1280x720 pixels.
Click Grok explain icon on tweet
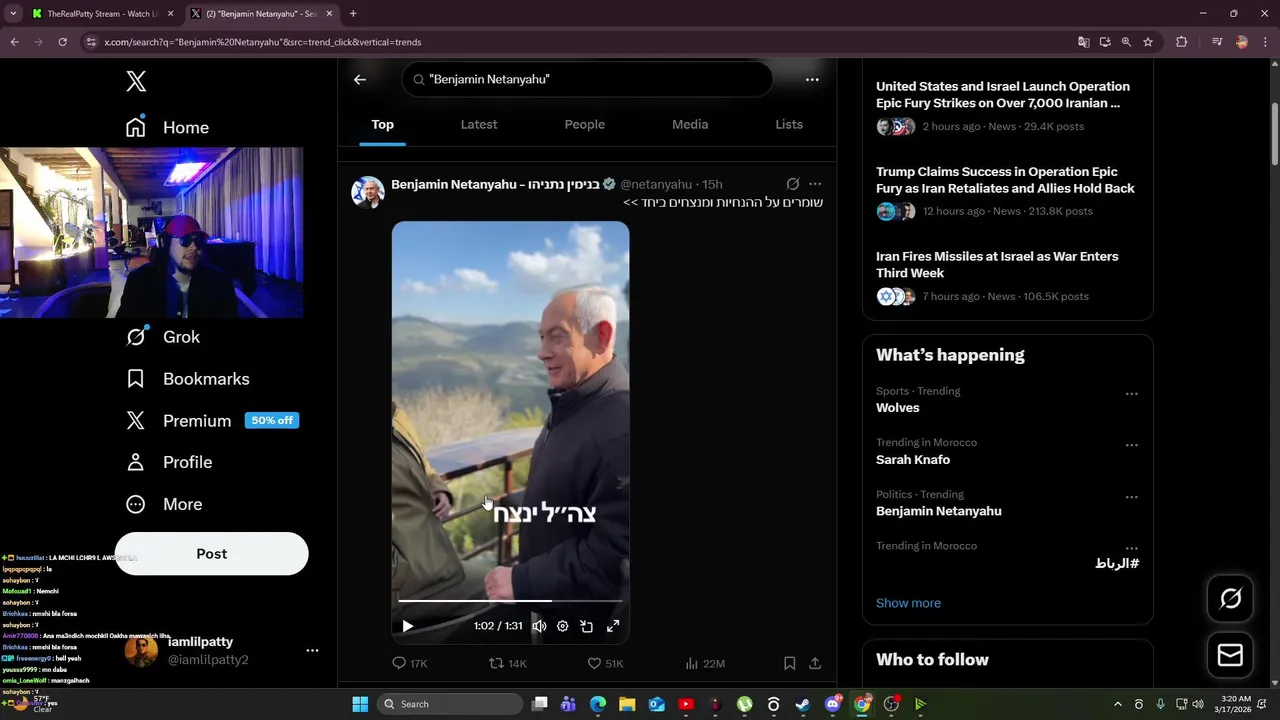click(x=793, y=184)
